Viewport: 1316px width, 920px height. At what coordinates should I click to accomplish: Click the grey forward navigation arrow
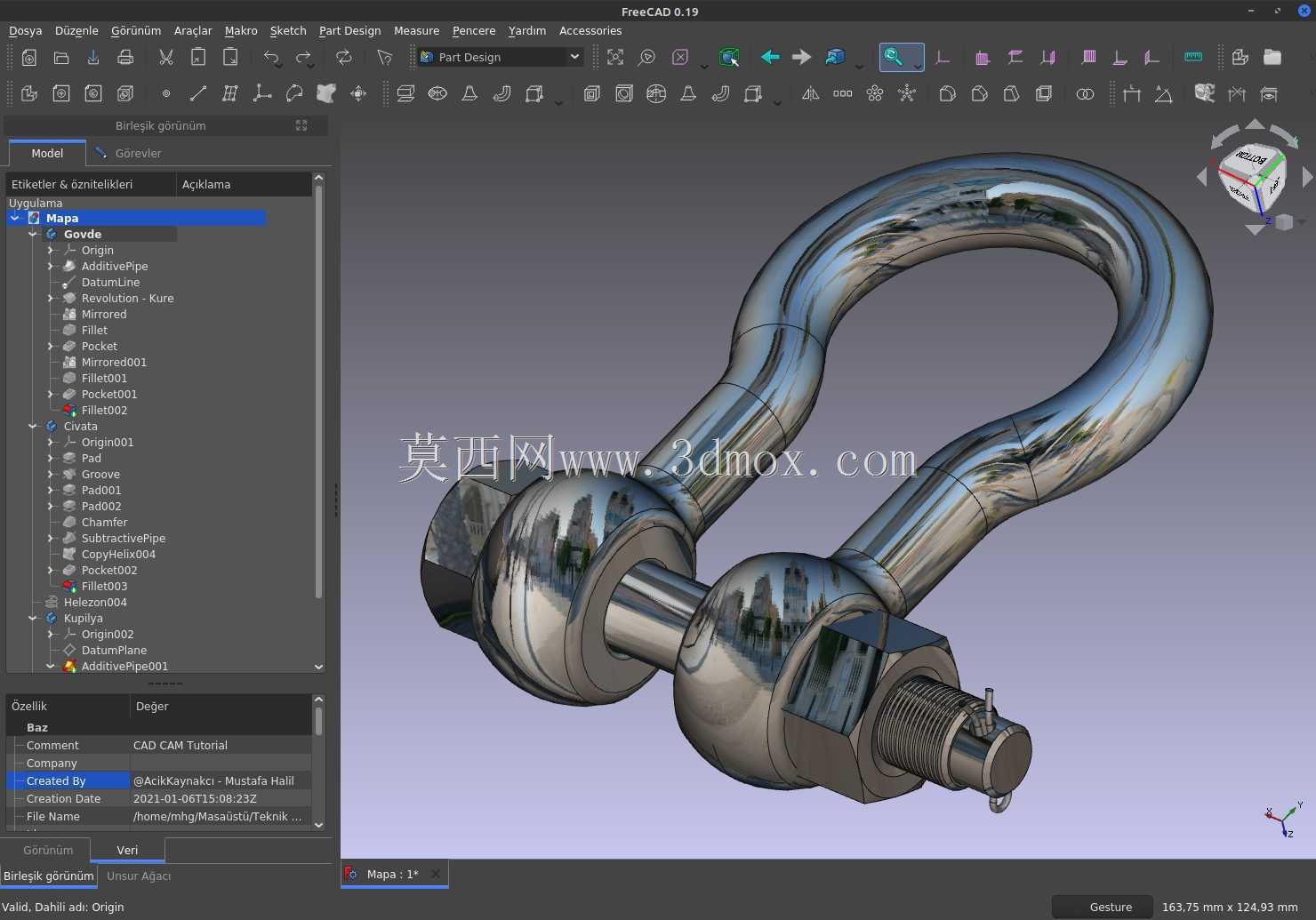[x=802, y=58]
